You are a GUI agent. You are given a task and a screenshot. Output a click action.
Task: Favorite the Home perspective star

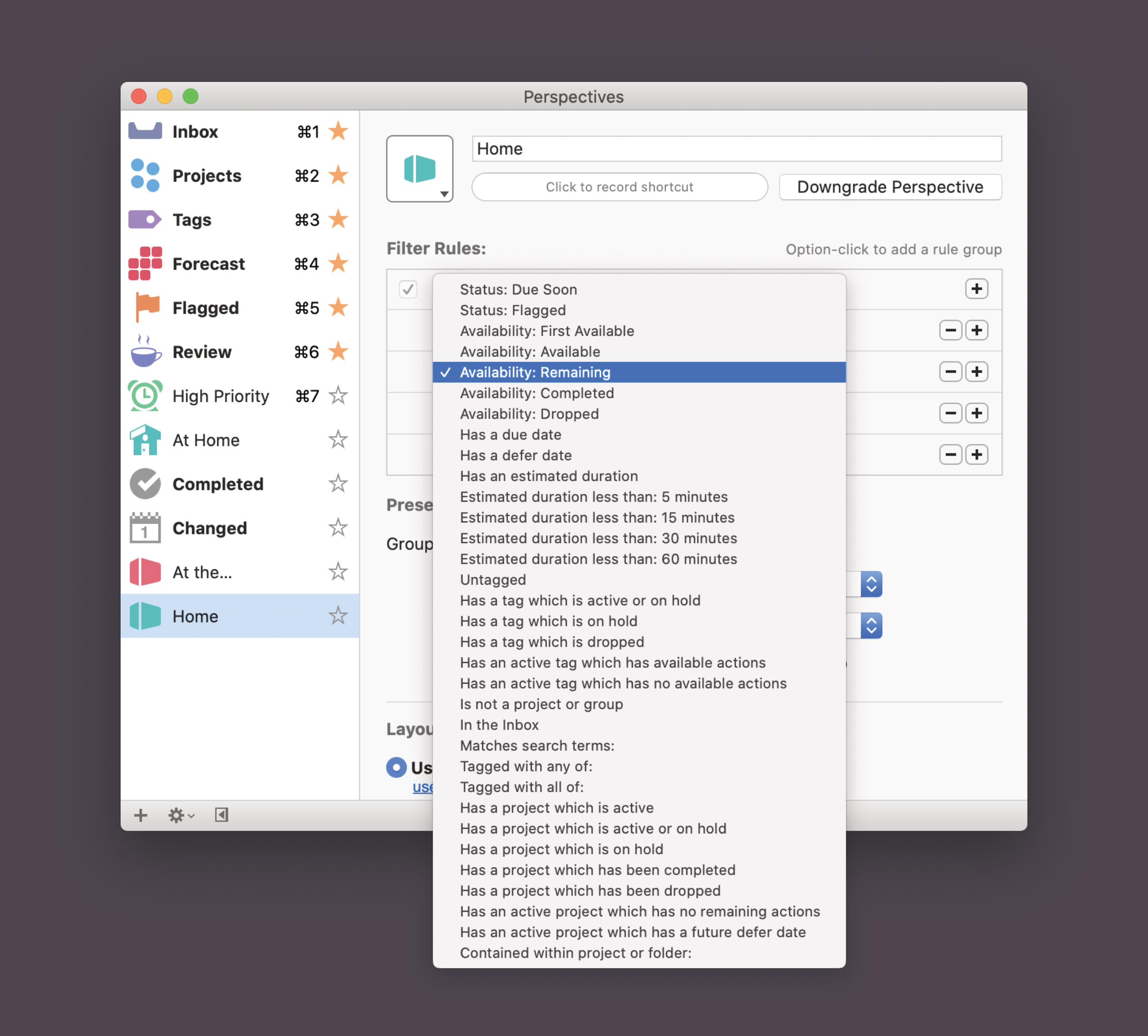pyautogui.click(x=338, y=616)
